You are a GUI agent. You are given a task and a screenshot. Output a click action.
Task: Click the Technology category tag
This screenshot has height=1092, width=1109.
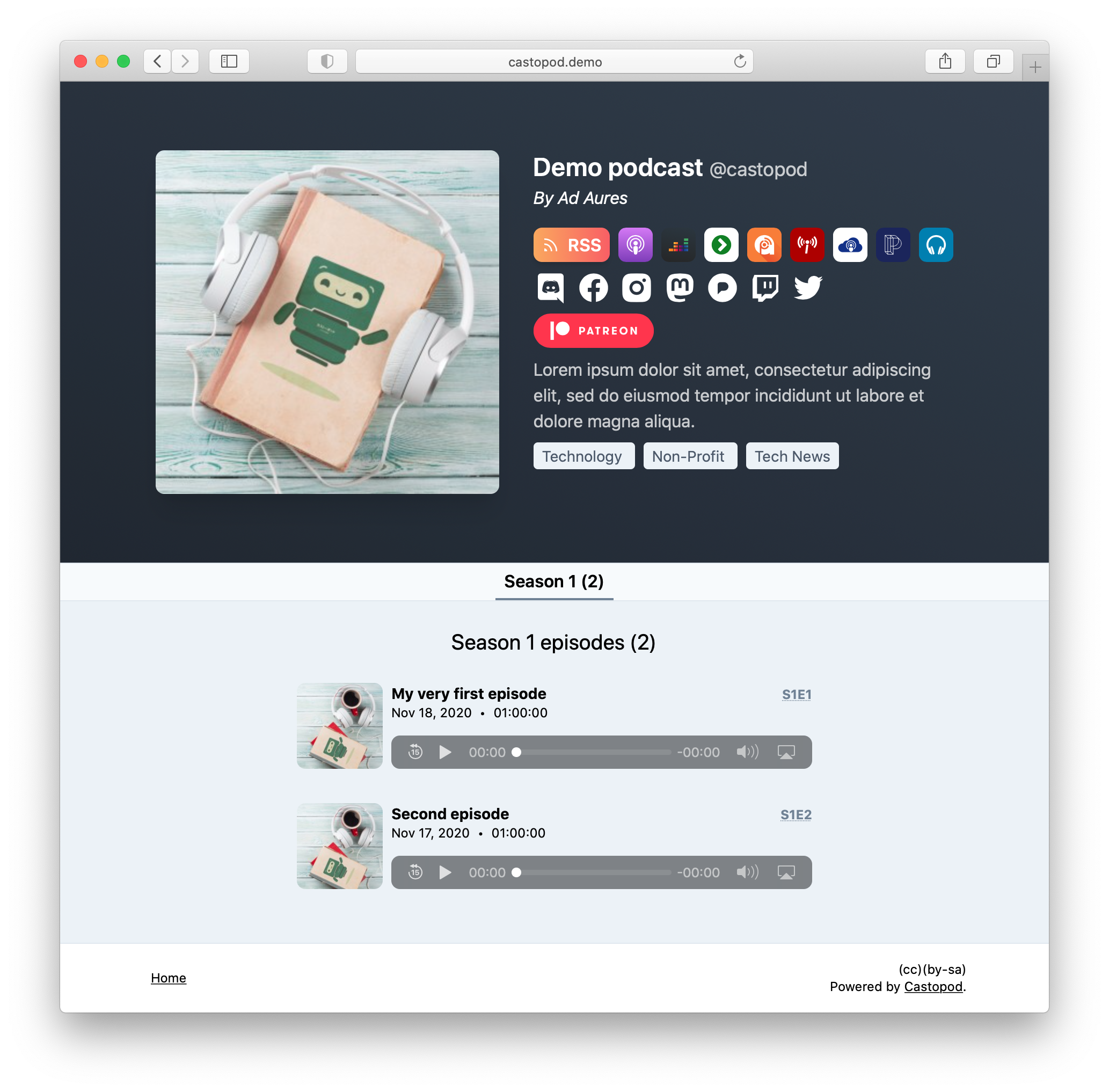pyautogui.click(x=582, y=457)
